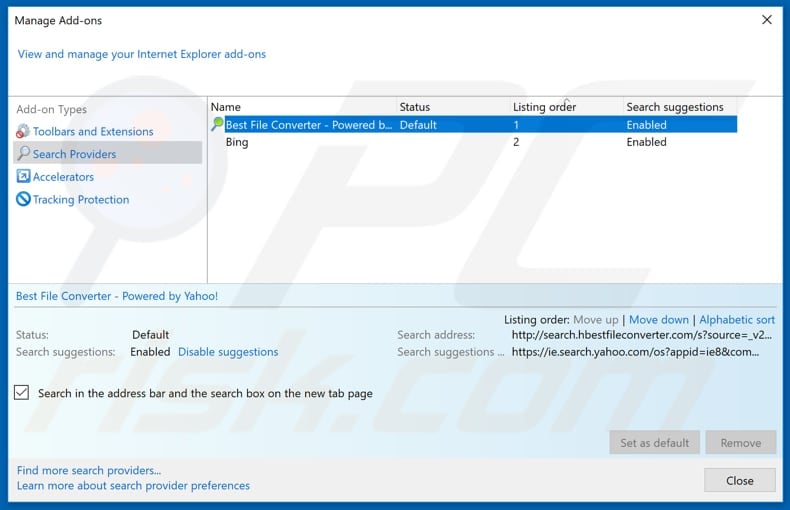Sort by the Listing order column header
790x510 pixels.
pyautogui.click(x=566, y=107)
